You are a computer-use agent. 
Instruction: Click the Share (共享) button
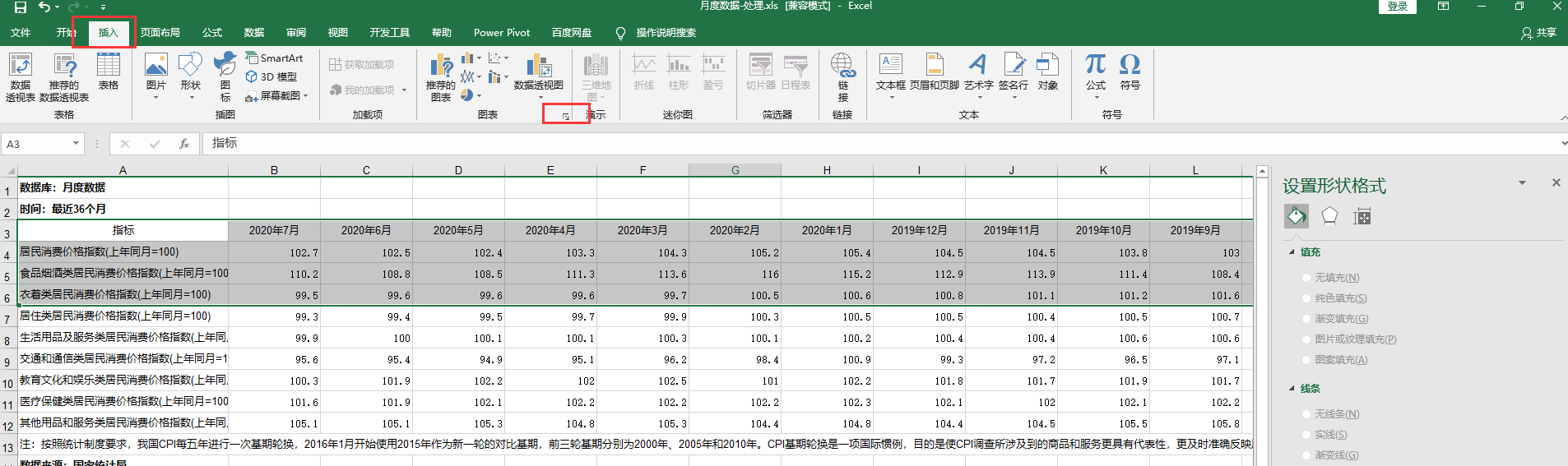[x=1539, y=33]
